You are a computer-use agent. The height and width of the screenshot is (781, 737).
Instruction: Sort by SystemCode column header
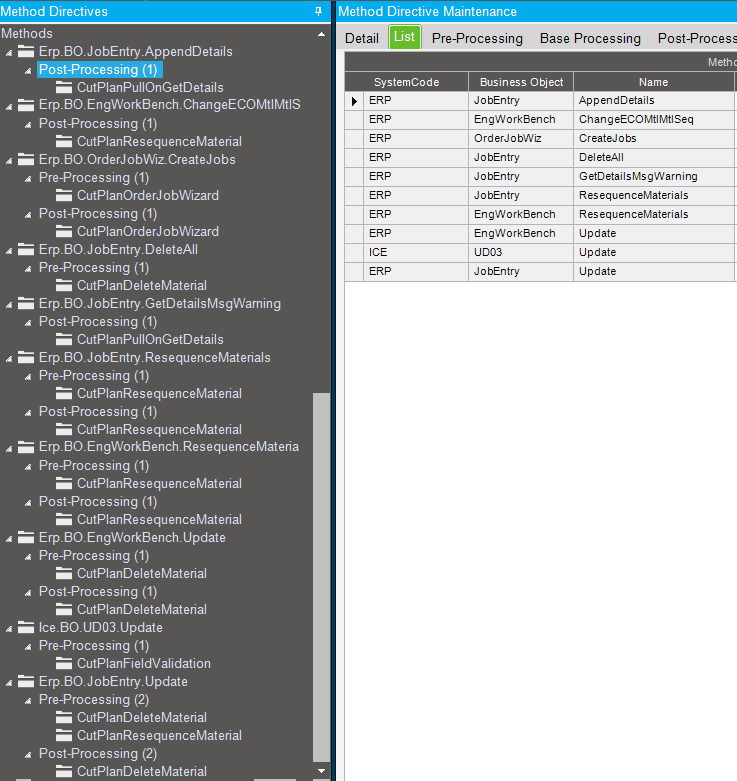406,82
